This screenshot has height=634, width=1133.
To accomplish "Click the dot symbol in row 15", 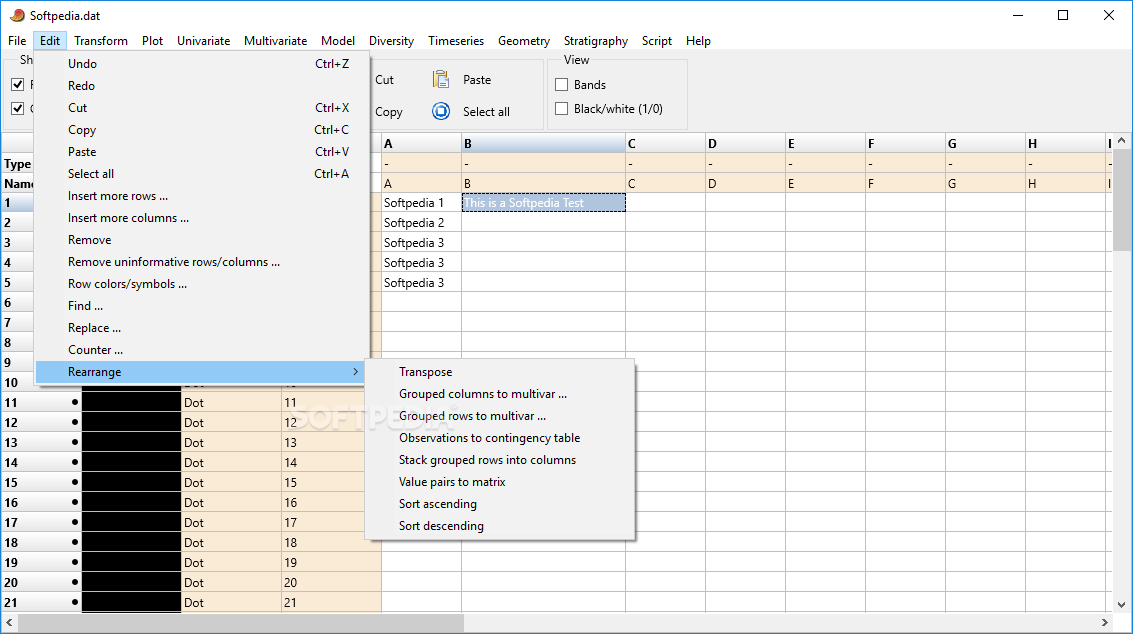I will [x=74, y=482].
